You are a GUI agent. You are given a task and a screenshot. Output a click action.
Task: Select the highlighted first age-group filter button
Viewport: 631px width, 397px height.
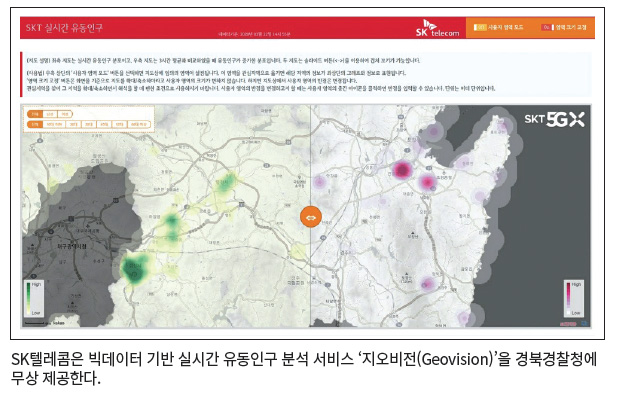pyautogui.click(x=35, y=124)
